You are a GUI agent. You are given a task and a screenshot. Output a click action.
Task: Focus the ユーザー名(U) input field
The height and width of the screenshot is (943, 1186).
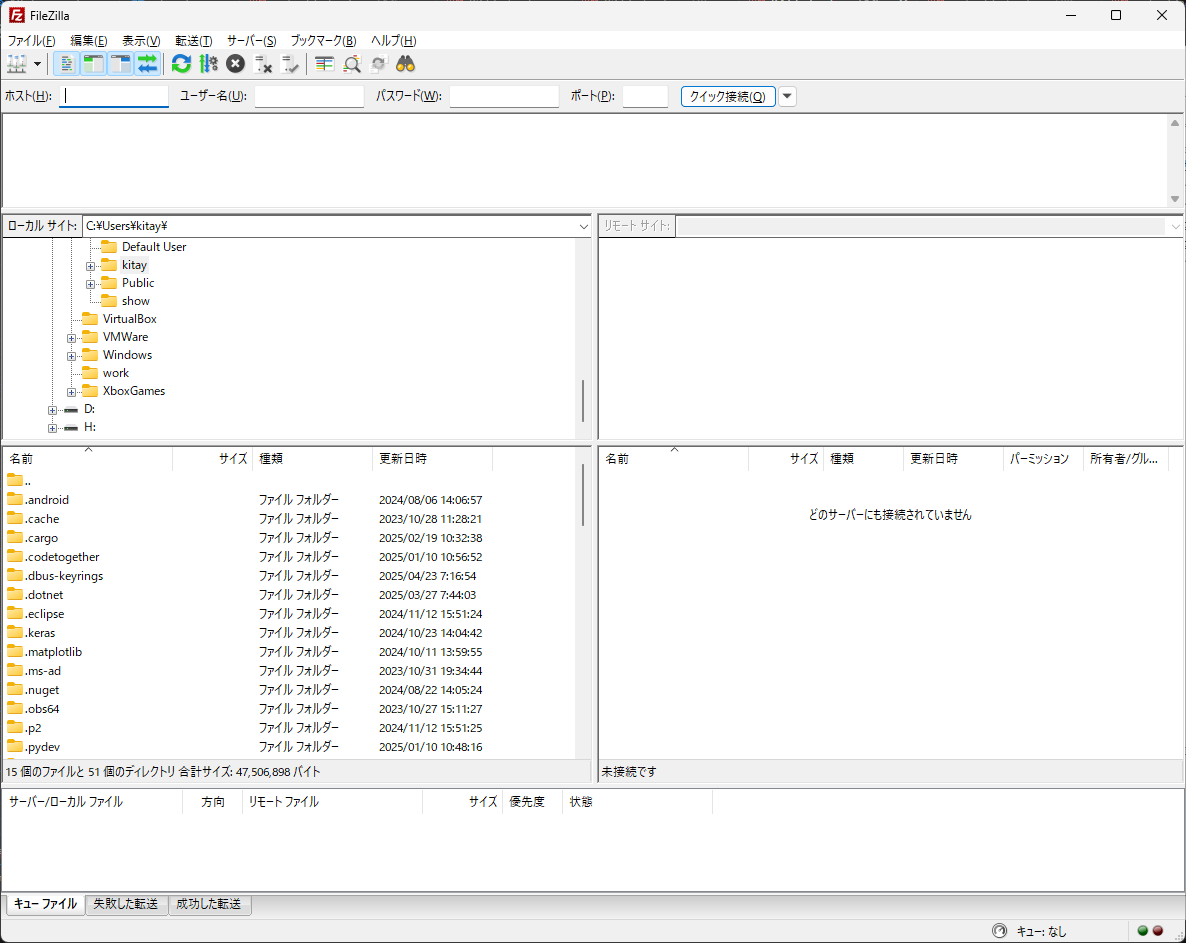pyautogui.click(x=309, y=96)
